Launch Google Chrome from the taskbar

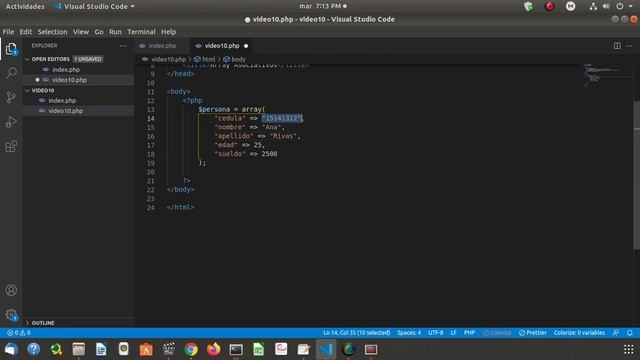(191, 349)
